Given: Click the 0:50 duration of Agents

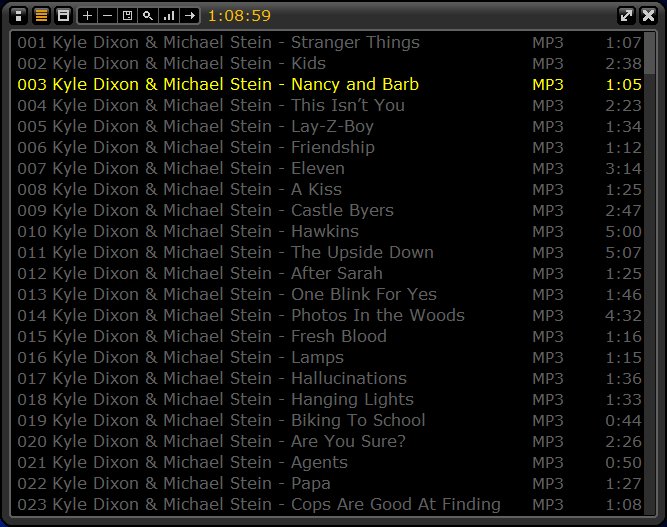Looking at the screenshot, I should coord(623,463).
